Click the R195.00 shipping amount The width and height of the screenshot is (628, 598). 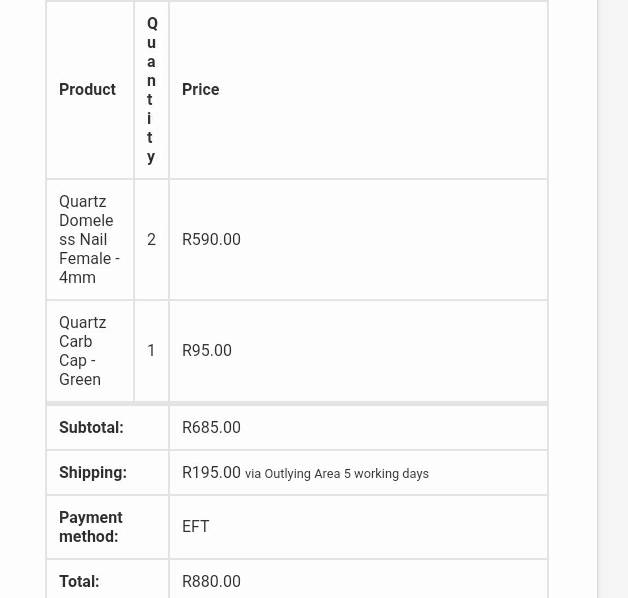211,473
